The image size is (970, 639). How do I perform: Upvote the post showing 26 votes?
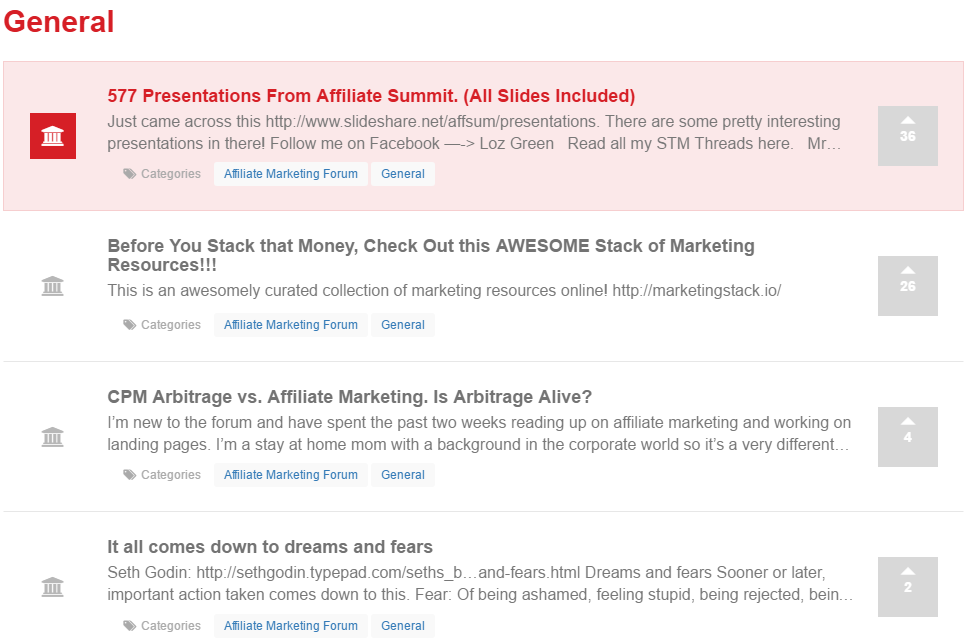[x=908, y=286]
